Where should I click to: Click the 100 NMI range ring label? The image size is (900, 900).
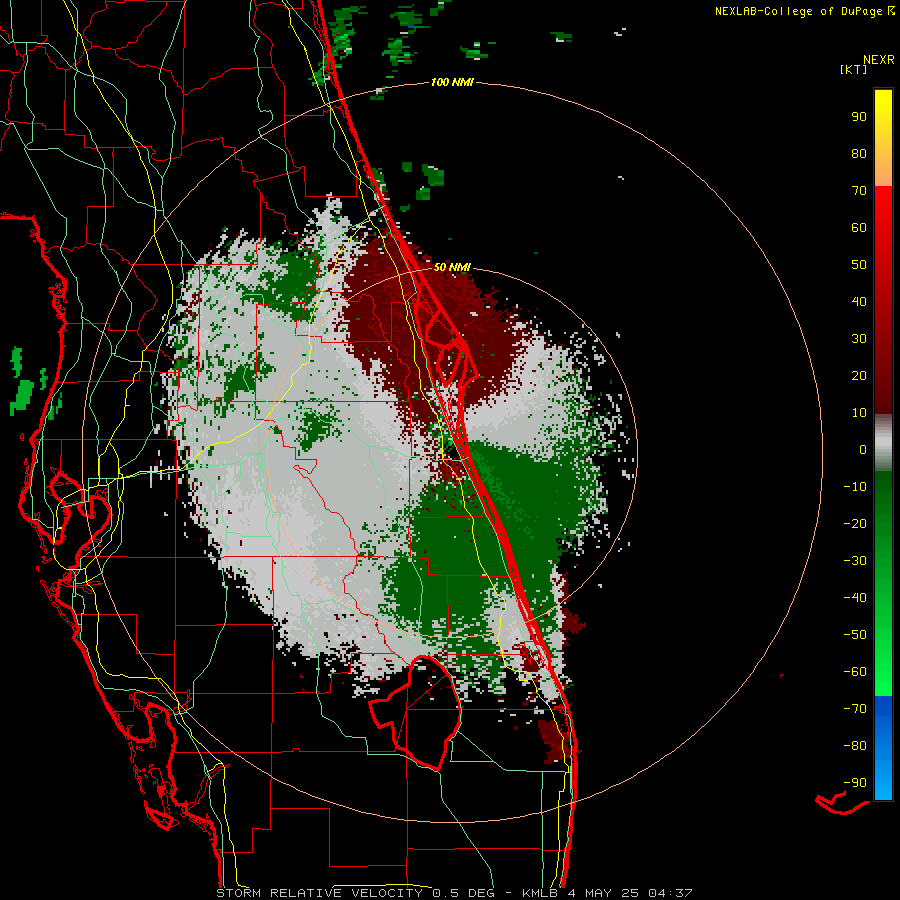click(452, 82)
